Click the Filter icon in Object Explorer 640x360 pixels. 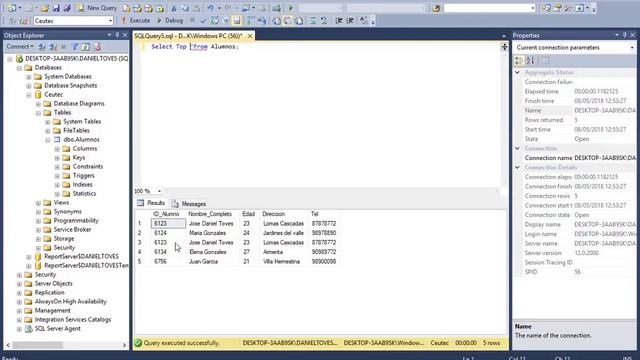click(x=75, y=47)
